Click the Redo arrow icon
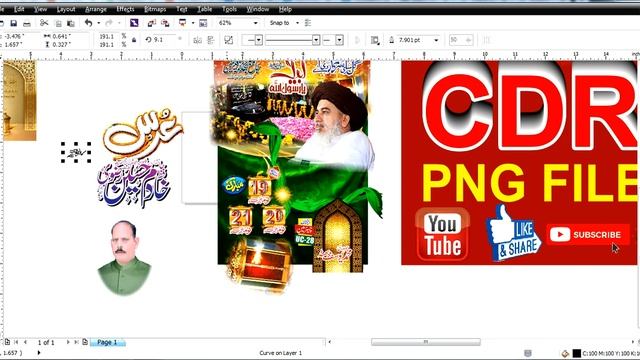 [109, 23]
